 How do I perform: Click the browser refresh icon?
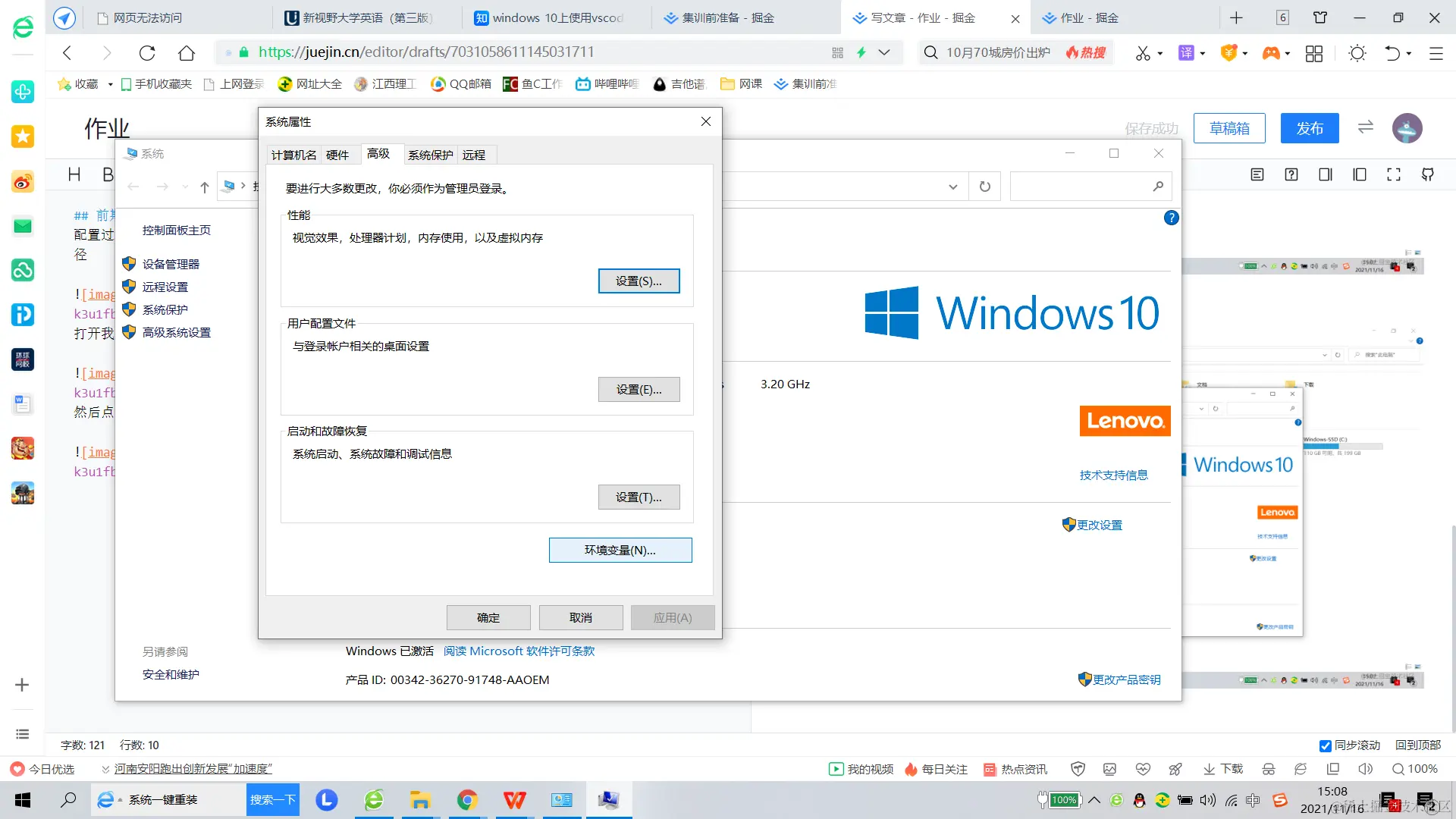[147, 52]
